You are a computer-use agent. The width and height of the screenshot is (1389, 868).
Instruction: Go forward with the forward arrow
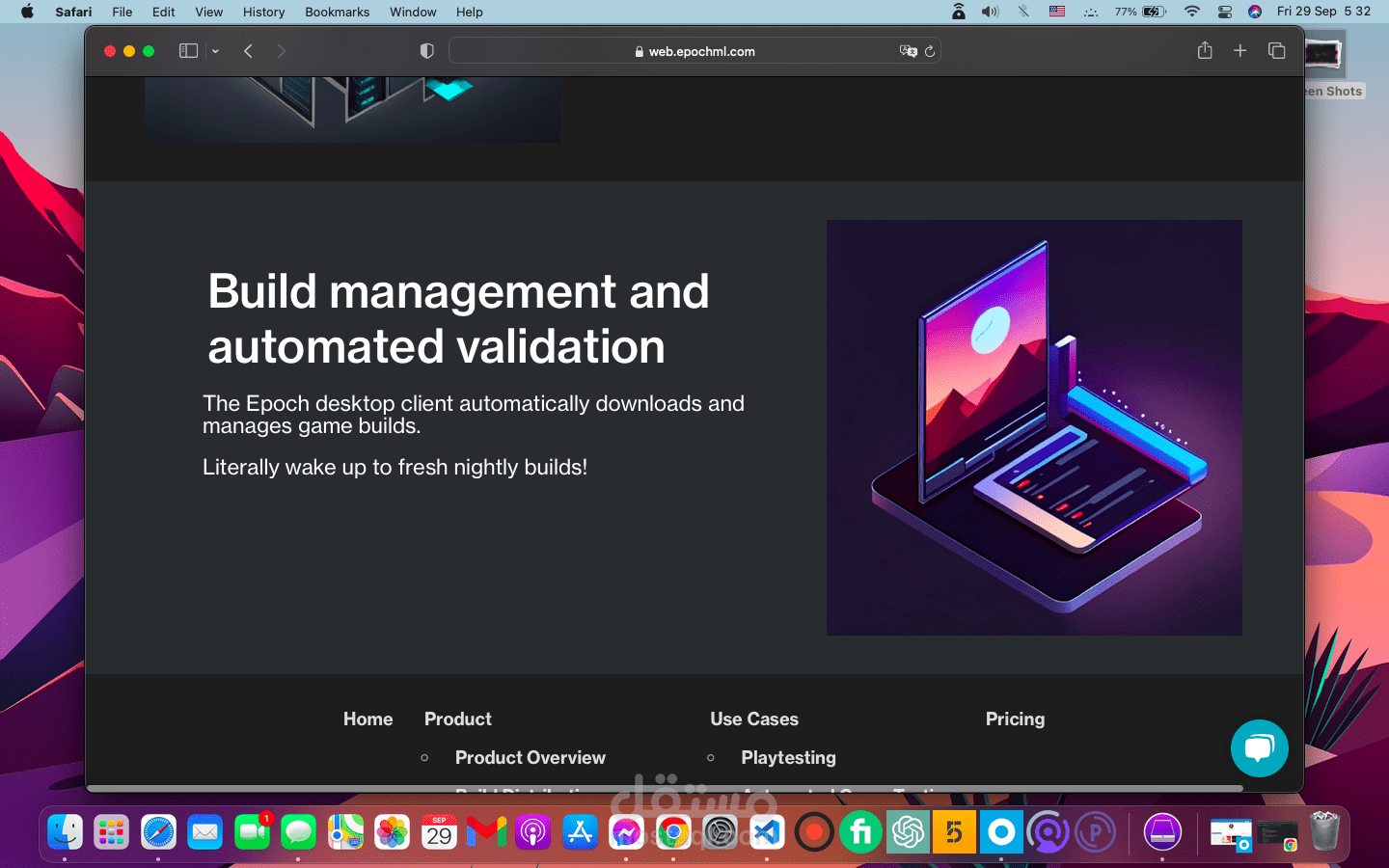[281, 51]
